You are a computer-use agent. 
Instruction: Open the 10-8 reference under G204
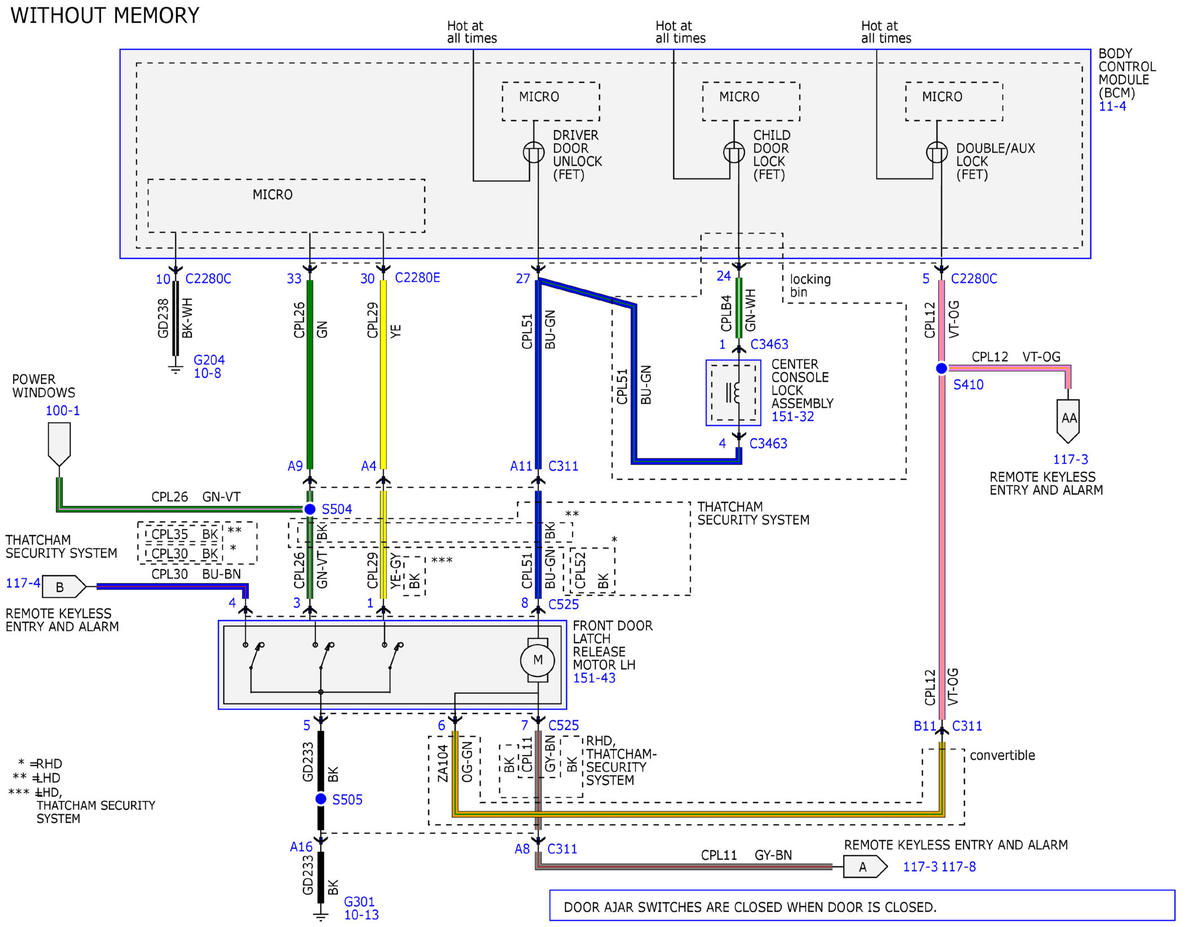tap(209, 373)
